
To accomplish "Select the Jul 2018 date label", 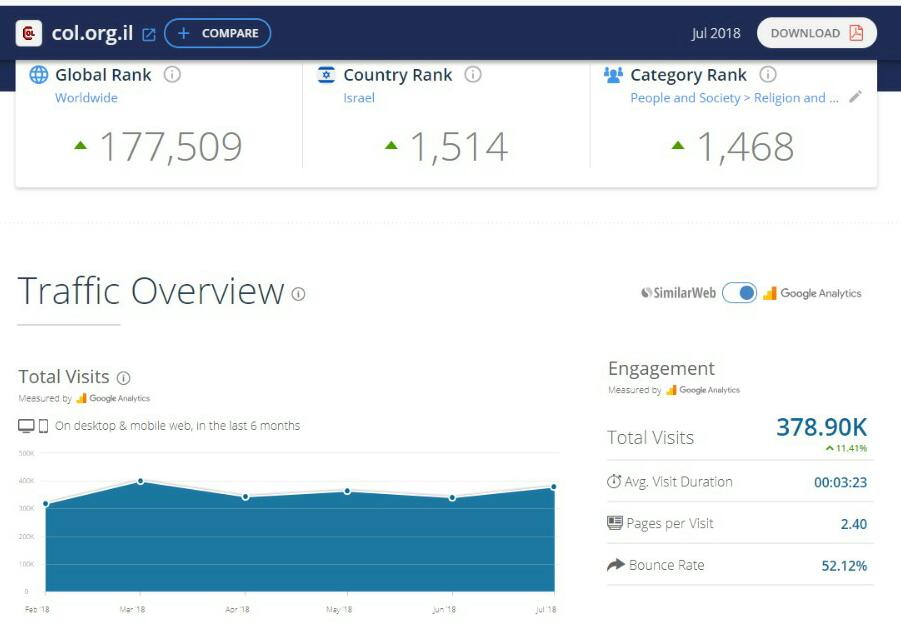I will pos(716,33).
